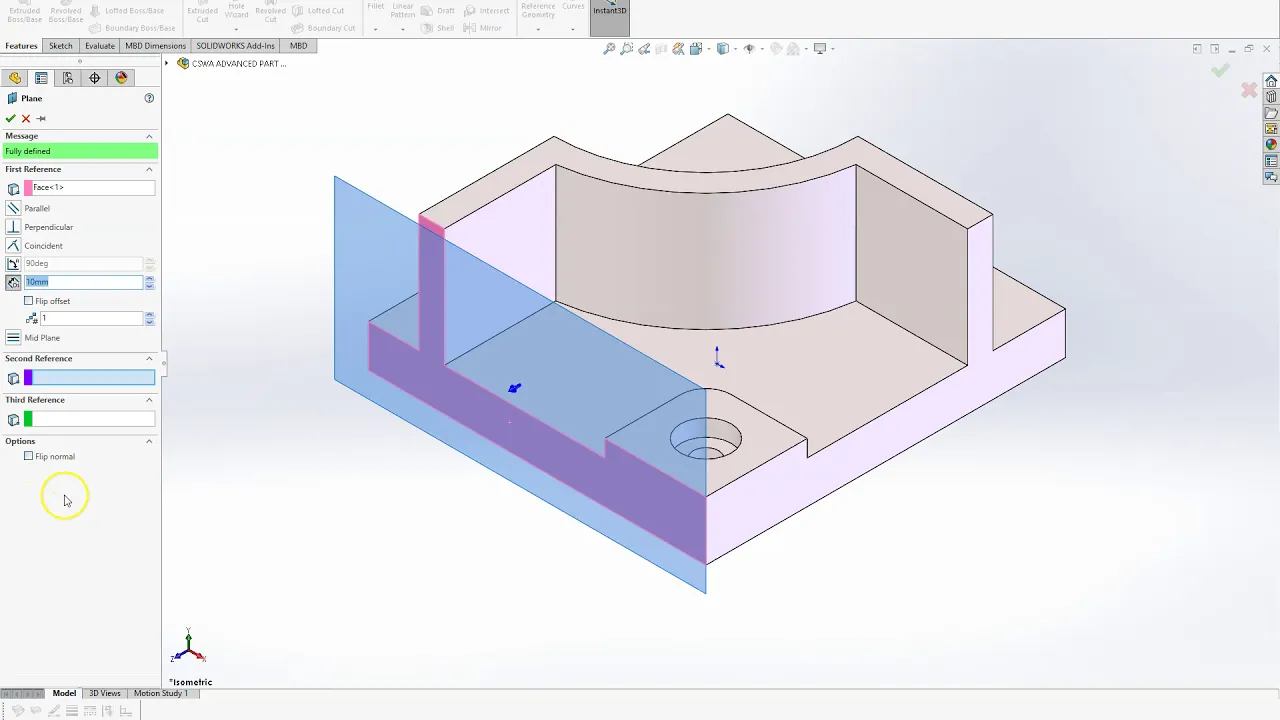The width and height of the screenshot is (1280, 720).
Task: Switch to the Sketch tab
Action: pyautogui.click(x=61, y=46)
